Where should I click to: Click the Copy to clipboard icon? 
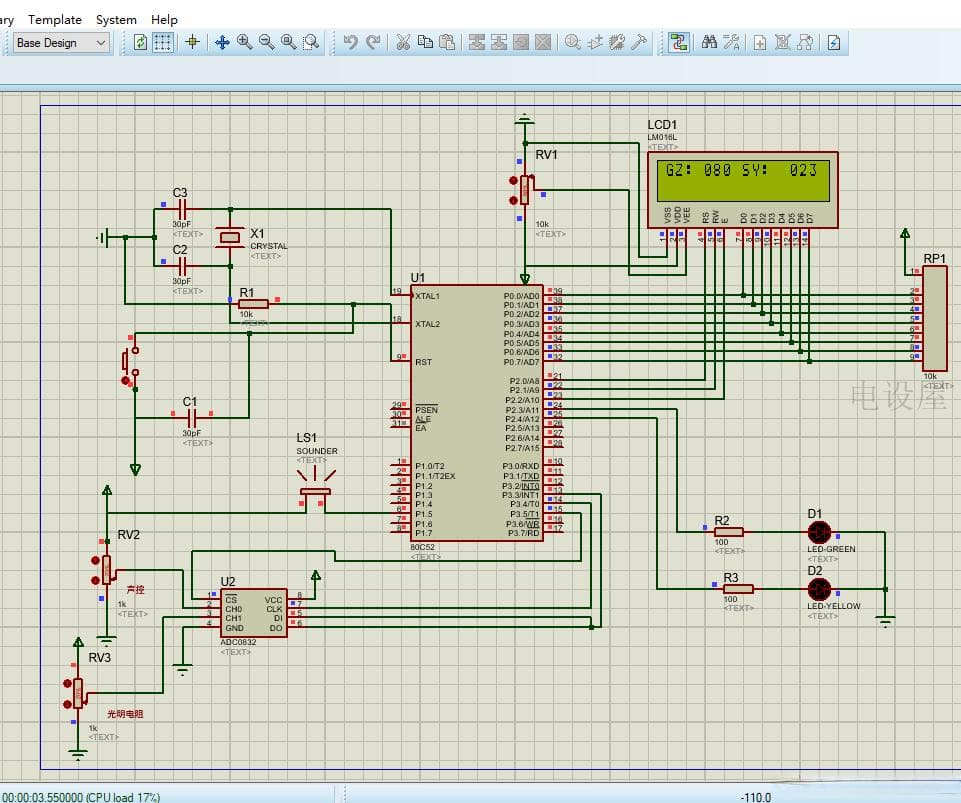pyautogui.click(x=425, y=42)
